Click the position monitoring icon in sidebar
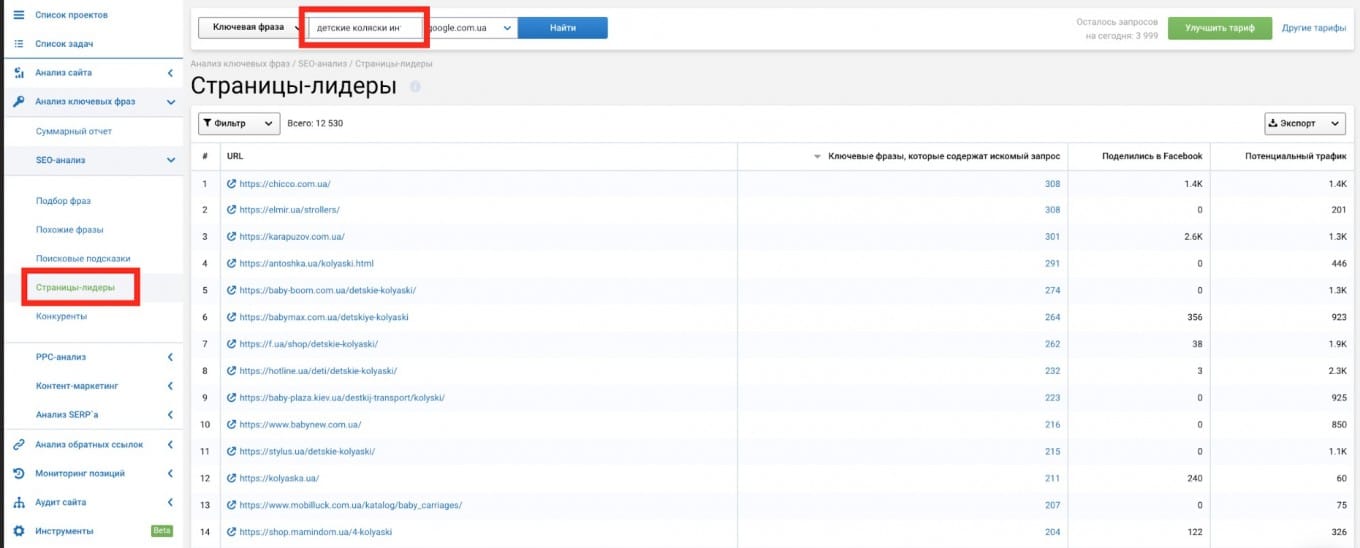The image size is (1360, 548). [18, 473]
